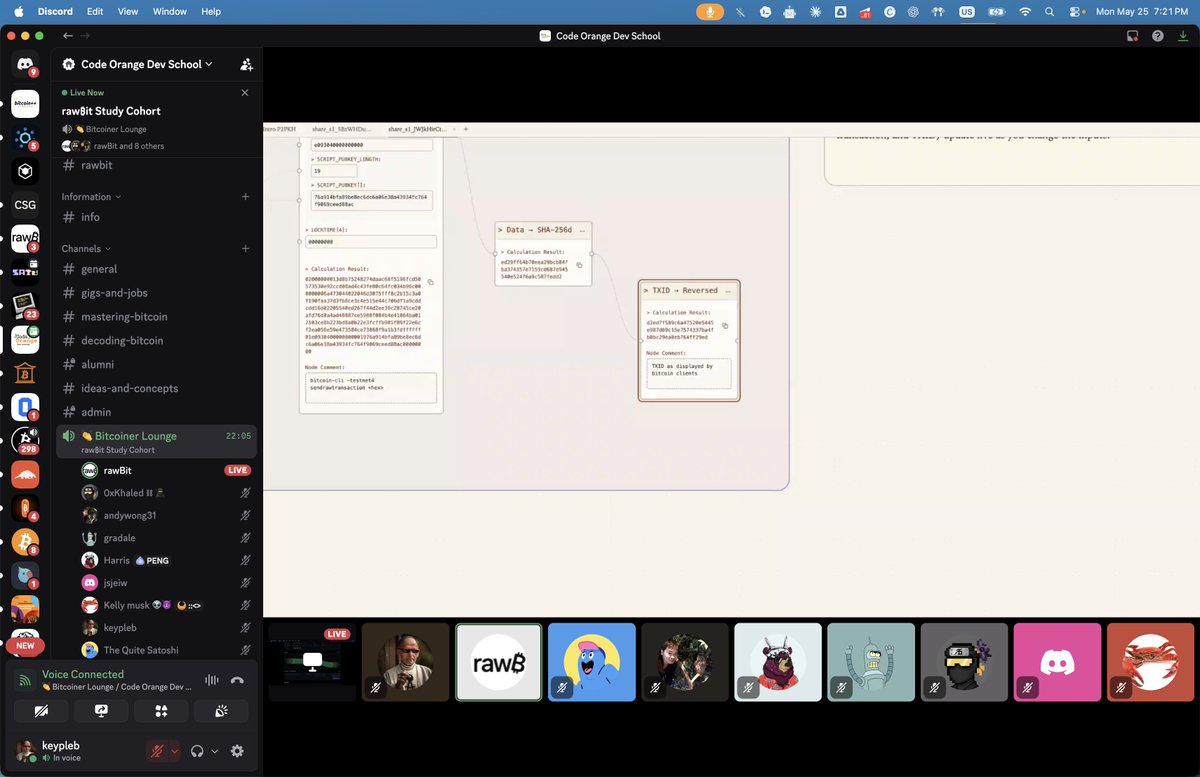Start an activity from voice panel
Screen dimensions: 1200x777
tap(160, 710)
